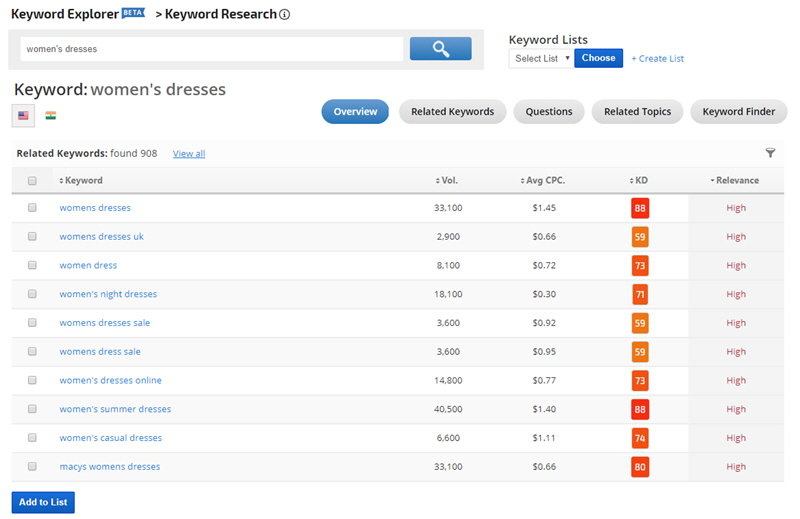Screen dimensions: 800x519
Task: Sort the table by Vol. column
Action: (x=447, y=181)
